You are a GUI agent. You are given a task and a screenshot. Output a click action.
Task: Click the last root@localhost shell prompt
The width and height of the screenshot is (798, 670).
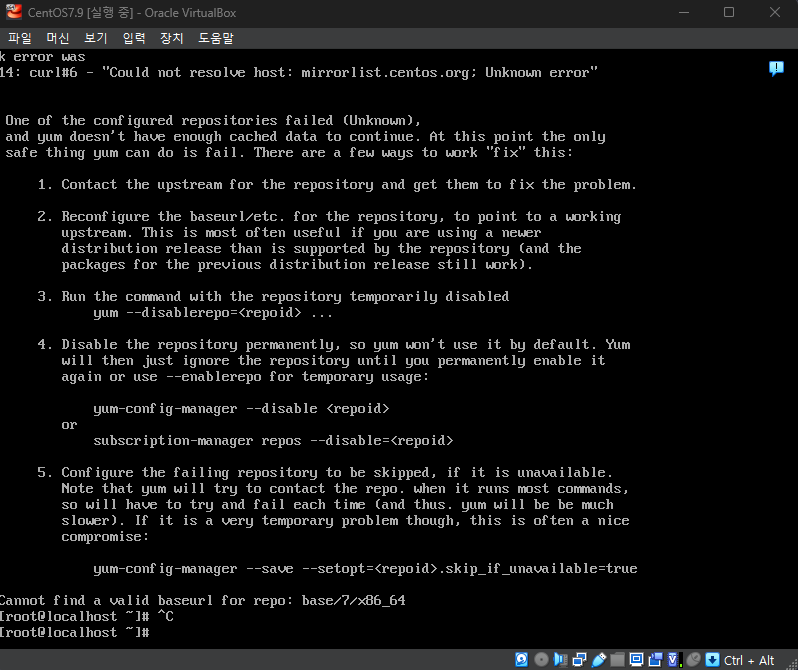pos(74,633)
